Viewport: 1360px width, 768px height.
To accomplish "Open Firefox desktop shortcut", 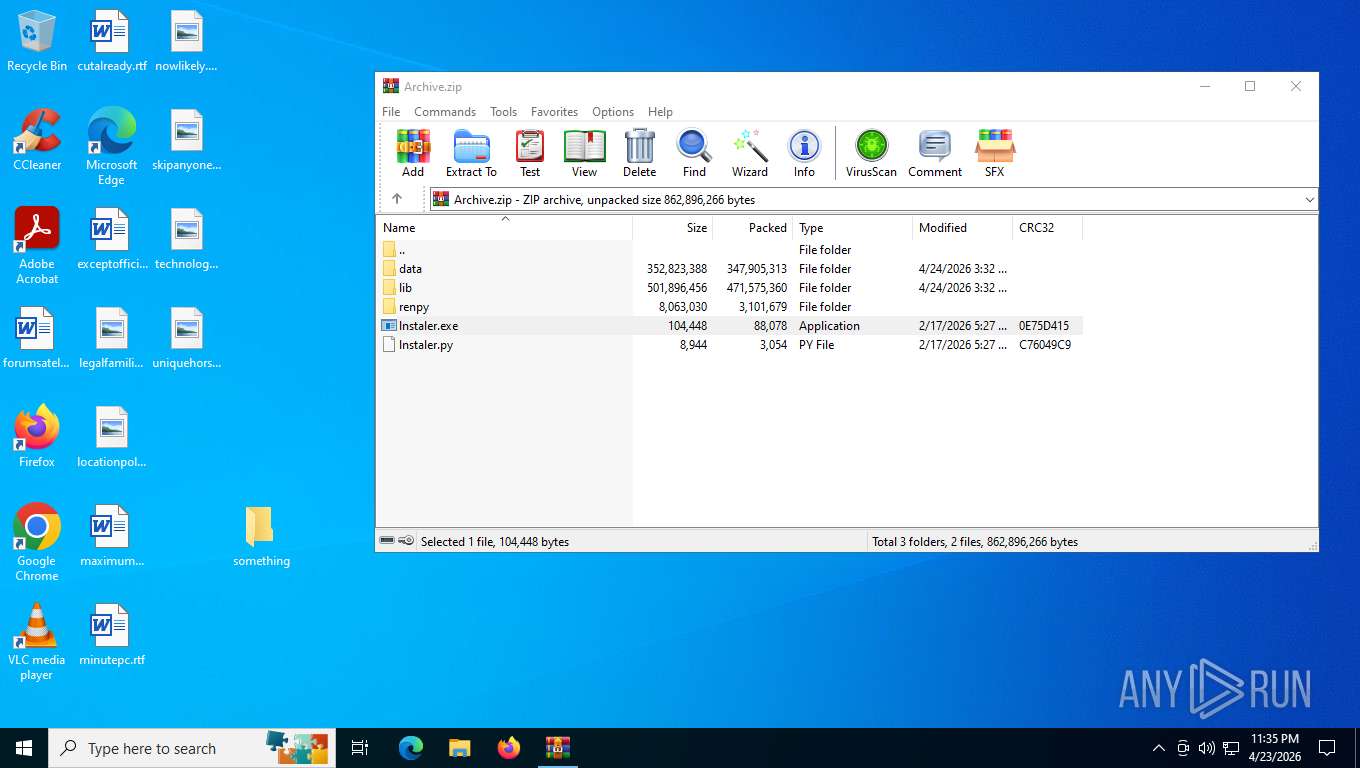I will pyautogui.click(x=37, y=436).
